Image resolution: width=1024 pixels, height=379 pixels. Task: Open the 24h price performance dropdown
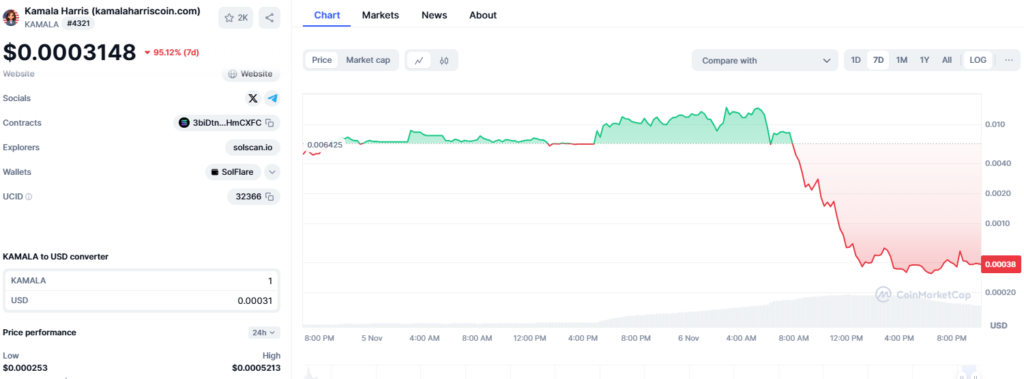(263, 333)
